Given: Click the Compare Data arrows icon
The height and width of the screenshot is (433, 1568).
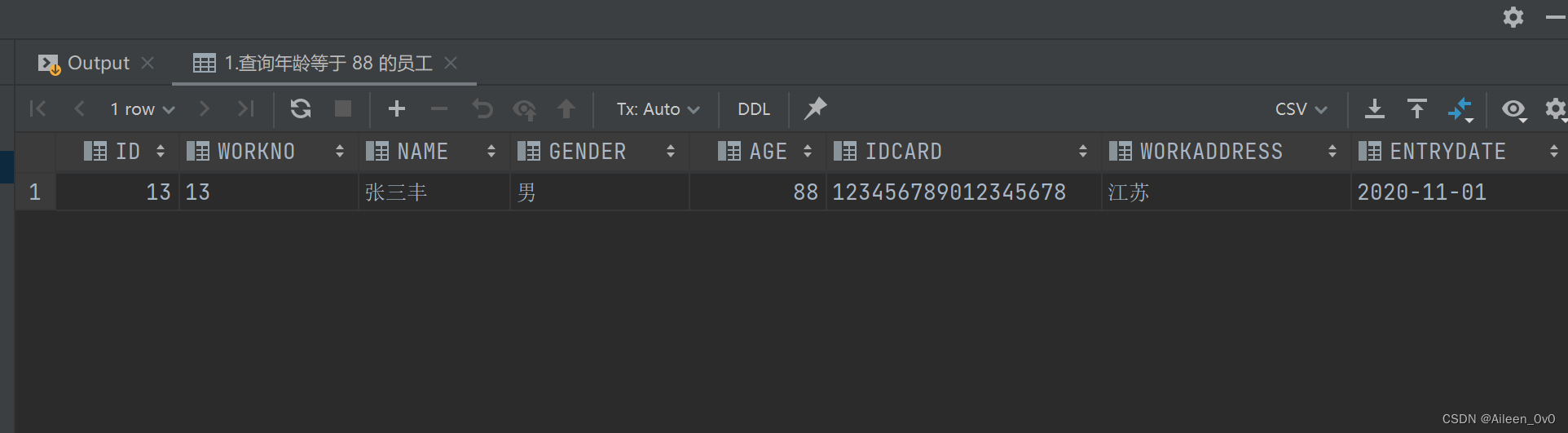Looking at the screenshot, I should click(1460, 108).
